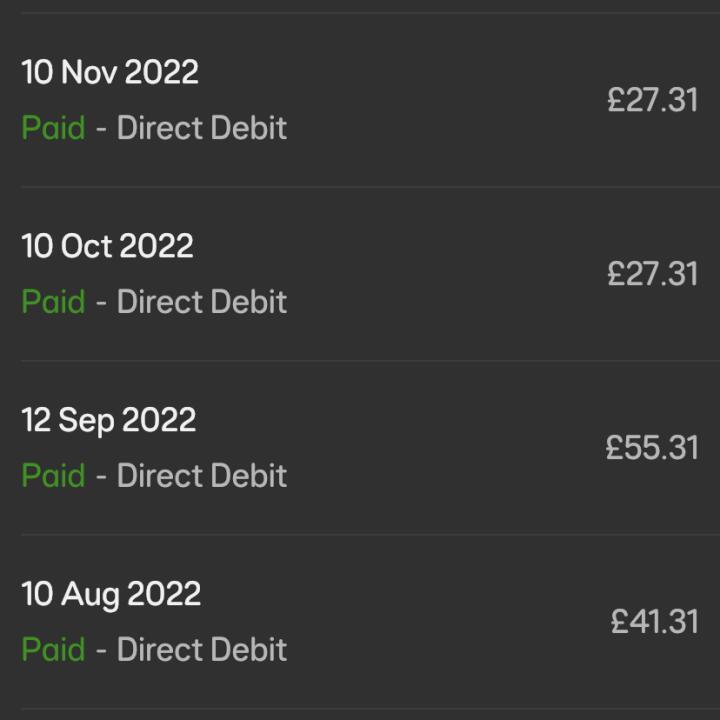Open the 10 Nov 2022 payment date
This screenshot has height=720, width=720.
110,72
